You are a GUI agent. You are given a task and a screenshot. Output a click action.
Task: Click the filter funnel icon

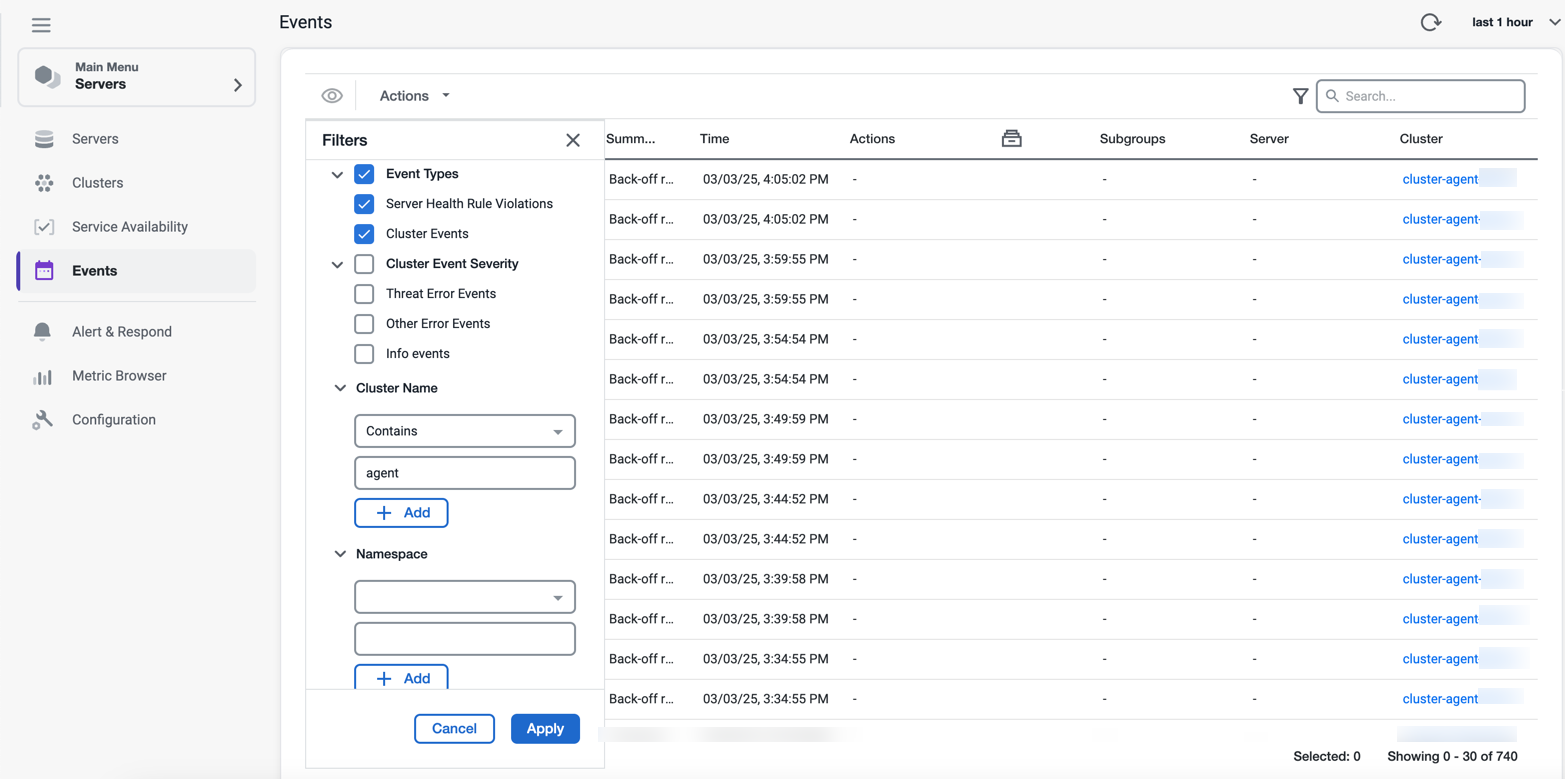(1300, 96)
